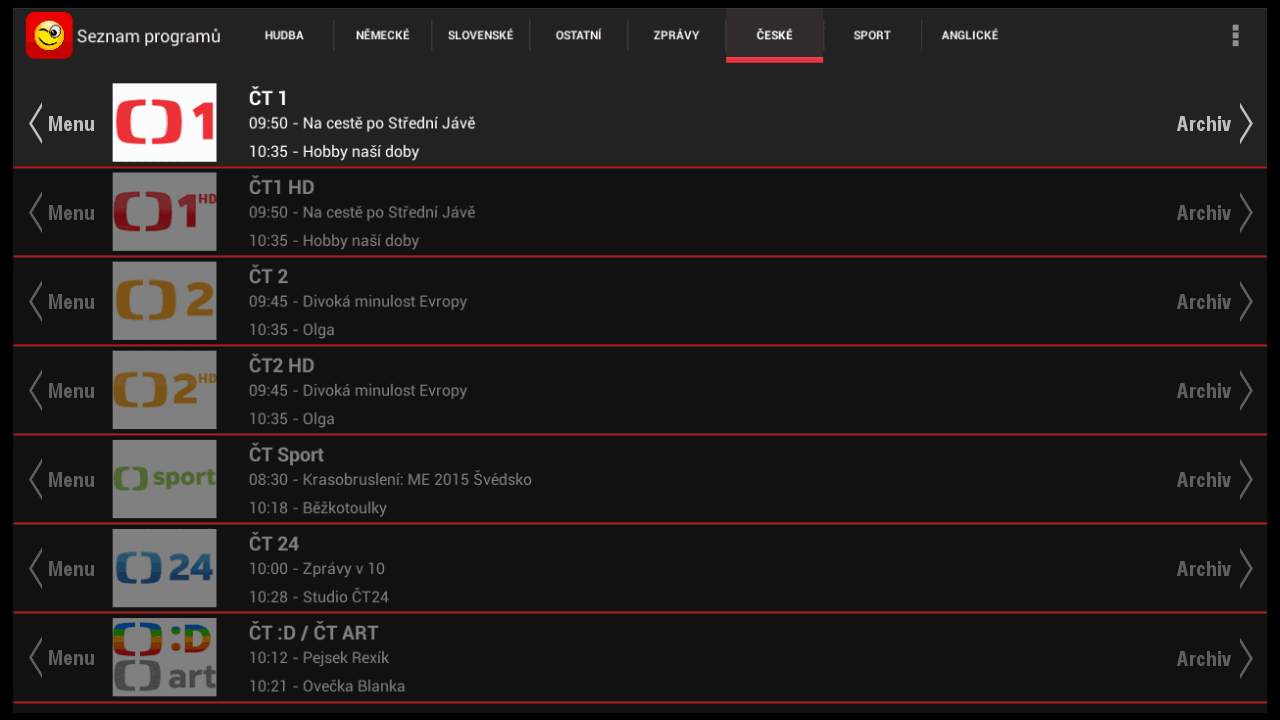This screenshot has width=1280, height=720.
Task: Select the ČT 2 channel logo
Action: (164, 301)
